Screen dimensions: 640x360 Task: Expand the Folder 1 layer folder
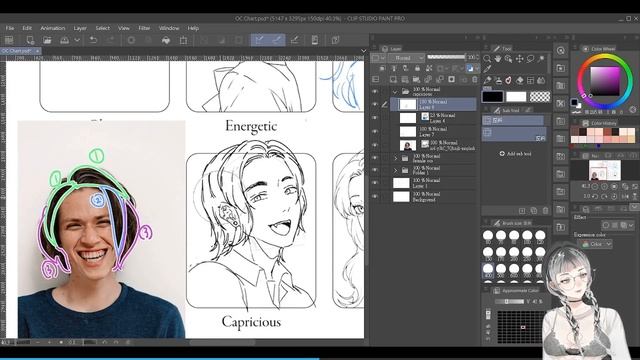coord(395,170)
